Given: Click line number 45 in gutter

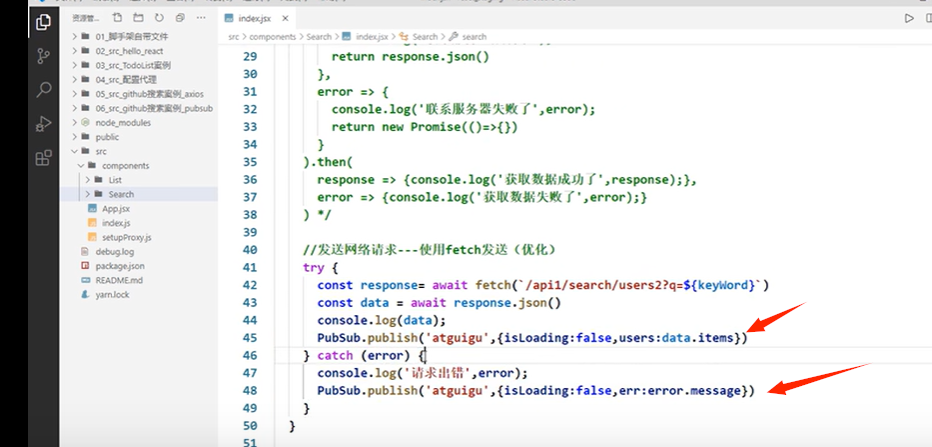Looking at the screenshot, I should coord(250,338).
